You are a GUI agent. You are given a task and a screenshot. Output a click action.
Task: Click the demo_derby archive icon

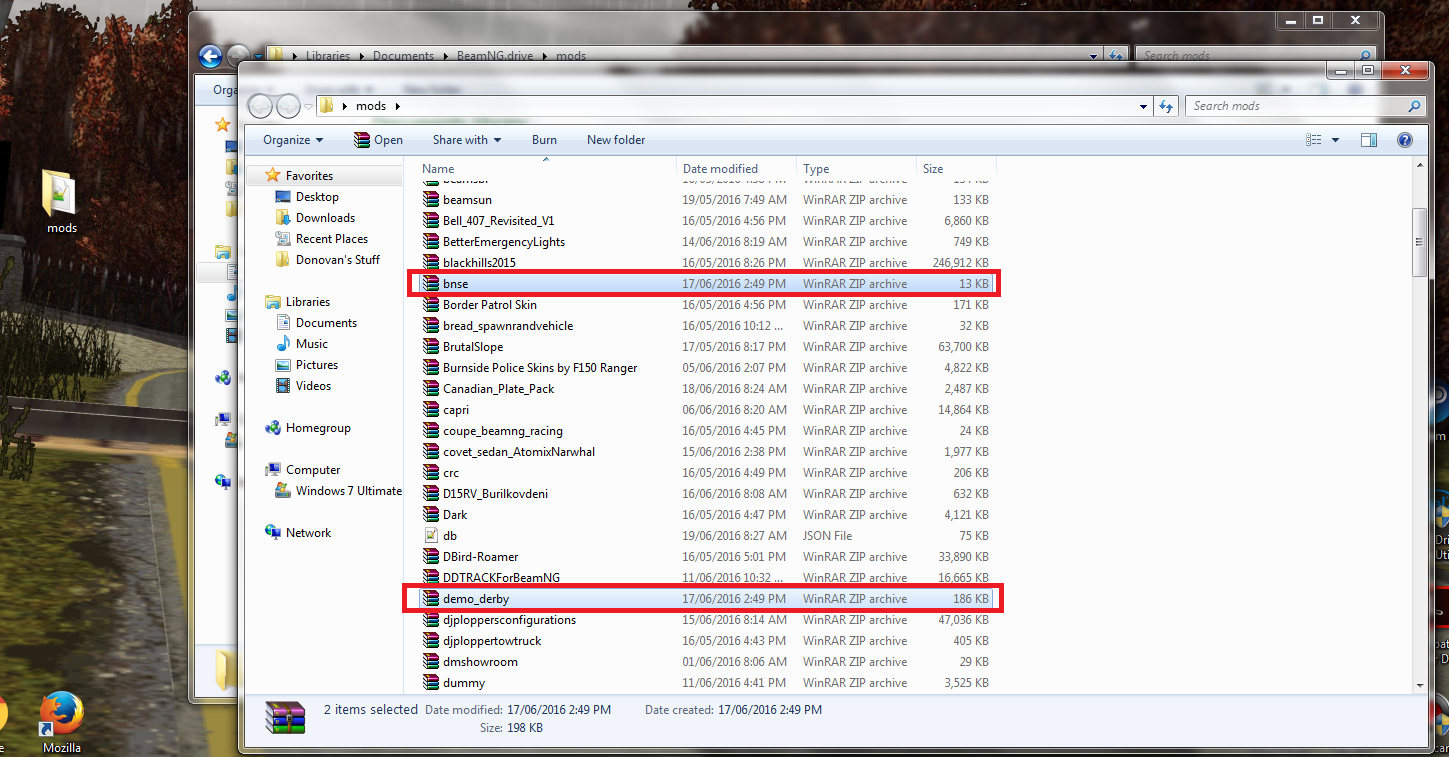coord(430,599)
